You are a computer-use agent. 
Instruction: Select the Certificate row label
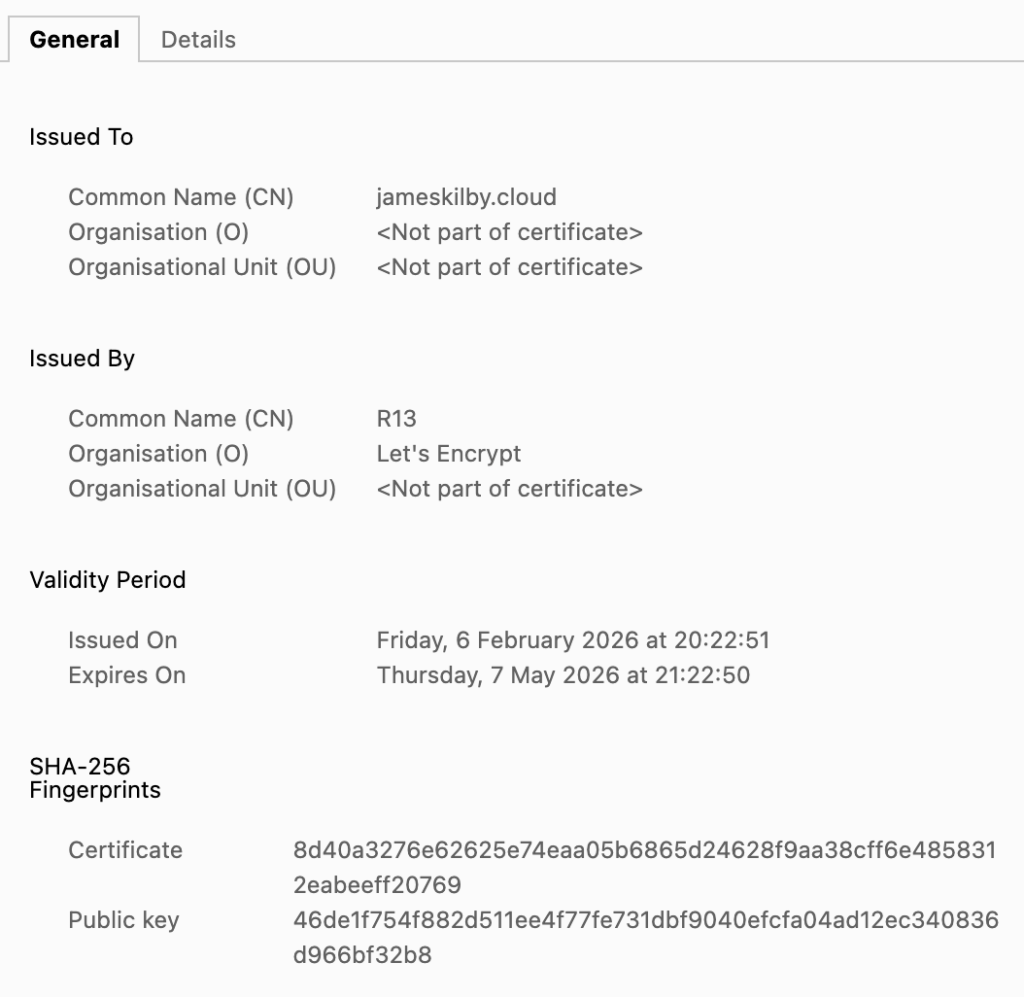point(124,850)
